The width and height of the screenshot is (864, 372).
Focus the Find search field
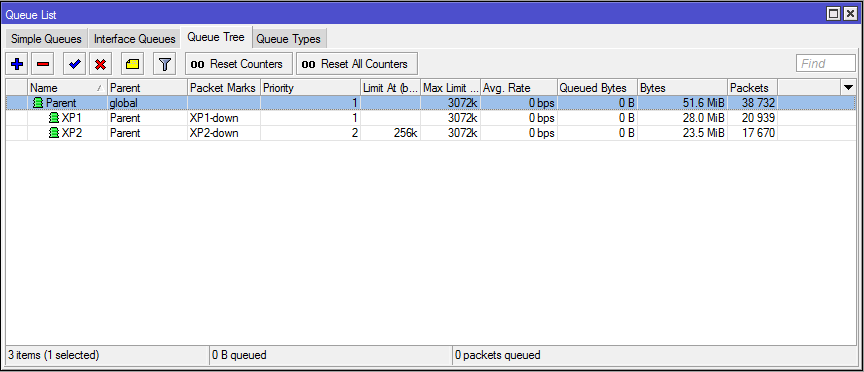(825, 64)
